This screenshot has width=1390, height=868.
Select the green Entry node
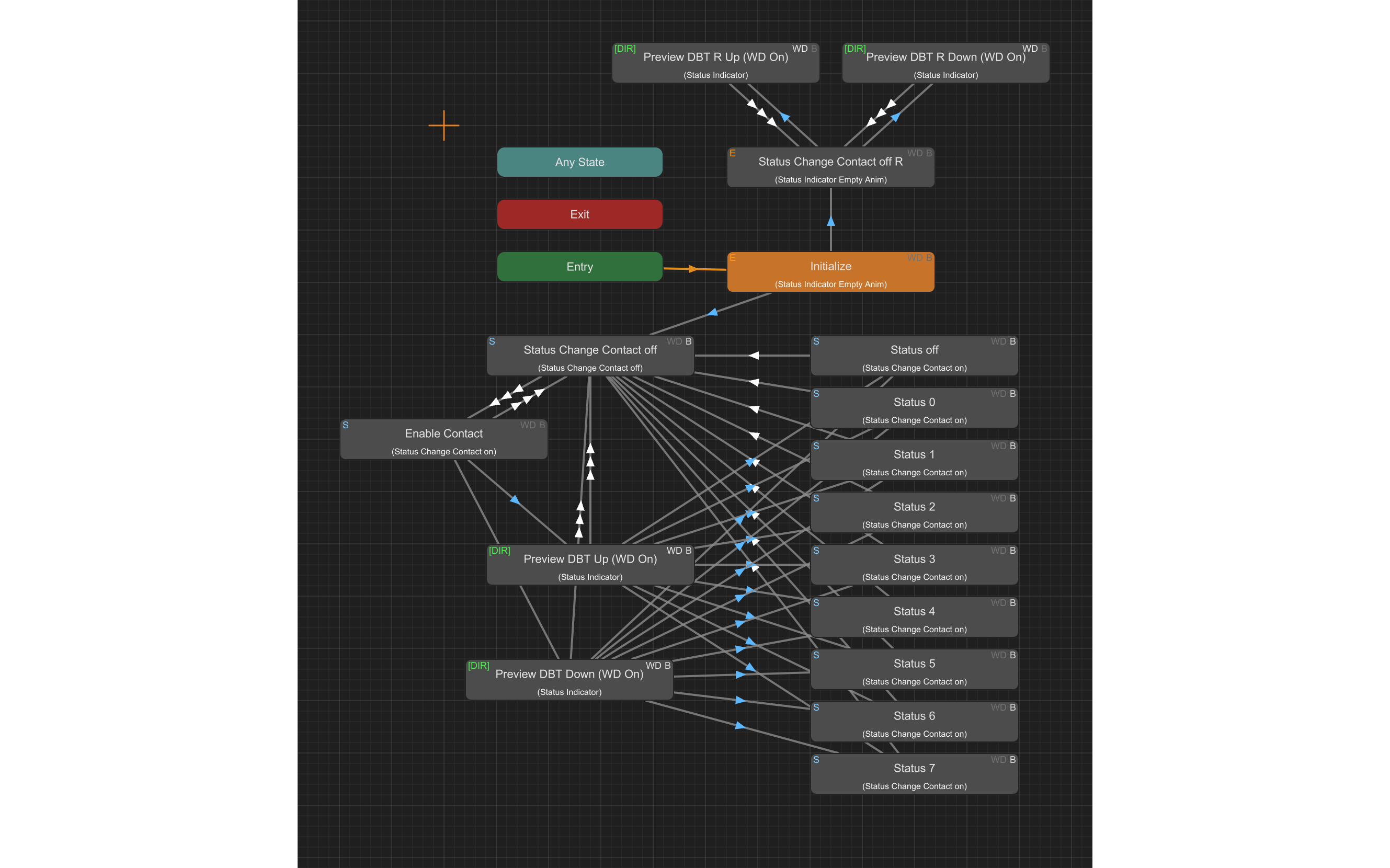pyautogui.click(x=579, y=266)
